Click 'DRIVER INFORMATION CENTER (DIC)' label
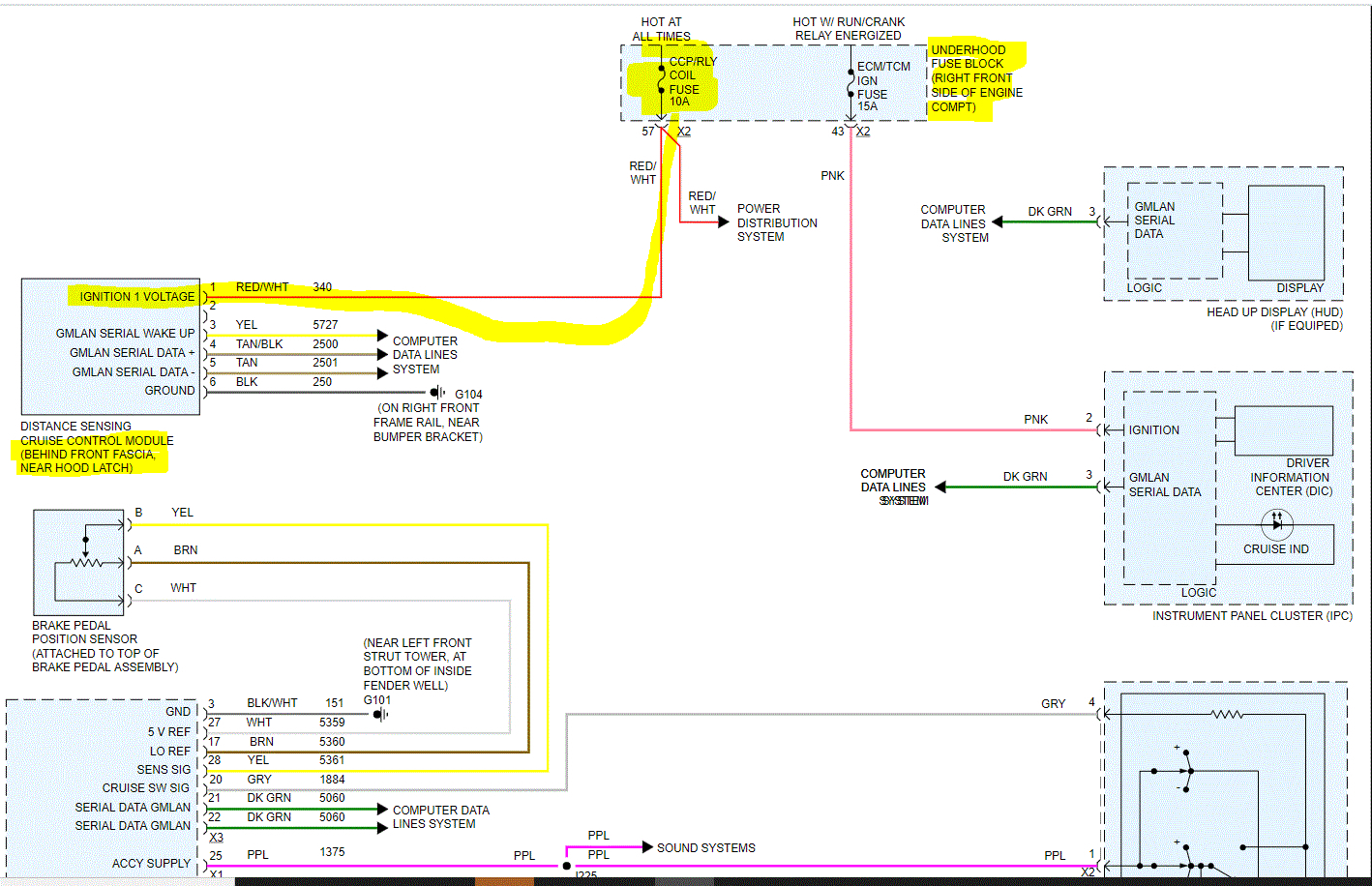Screen dimensions: 1372x886 pyautogui.click(x=1291, y=478)
